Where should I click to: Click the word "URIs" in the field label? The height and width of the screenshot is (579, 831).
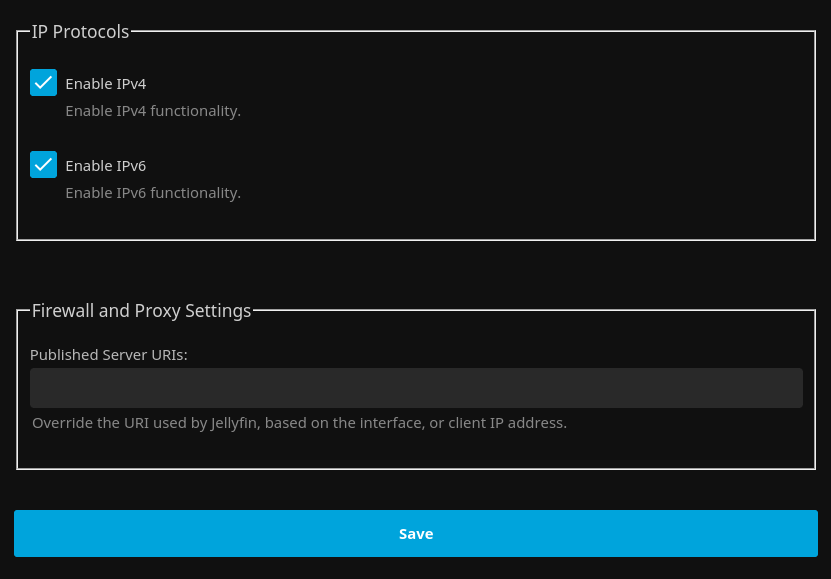click(168, 355)
